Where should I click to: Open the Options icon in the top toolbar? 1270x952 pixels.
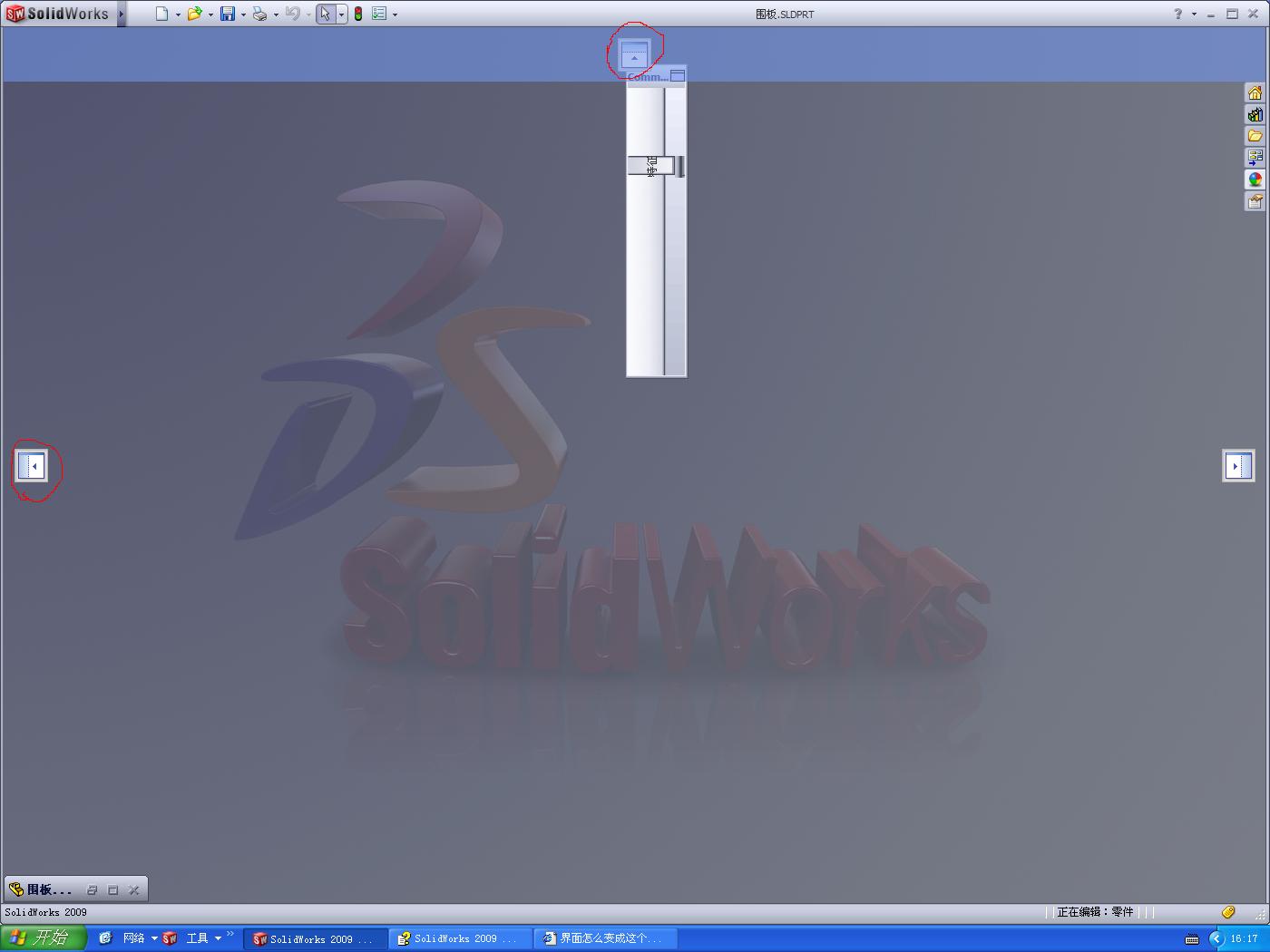(x=380, y=14)
